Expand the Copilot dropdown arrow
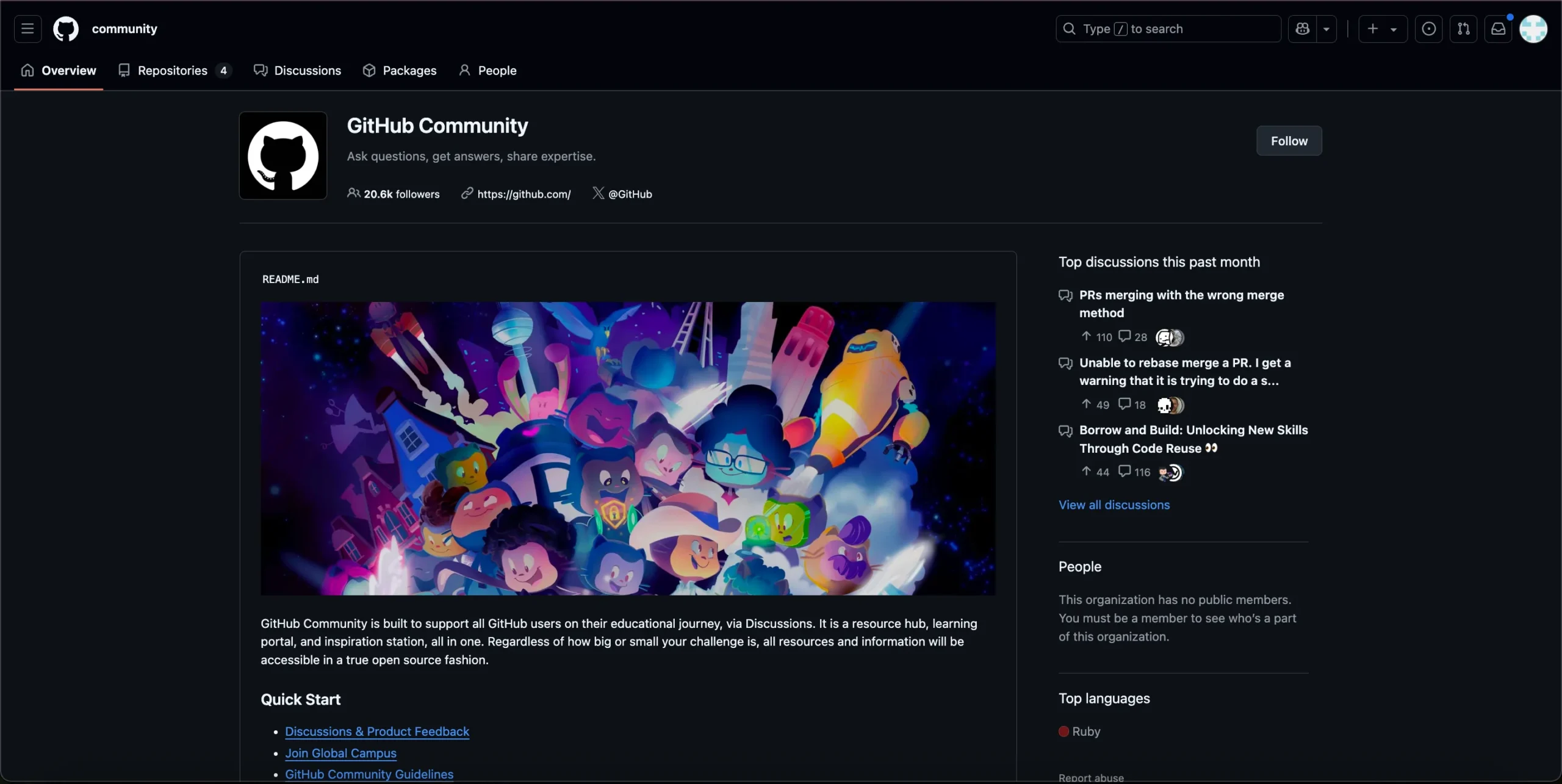1562x784 pixels. pyautogui.click(x=1326, y=29)
